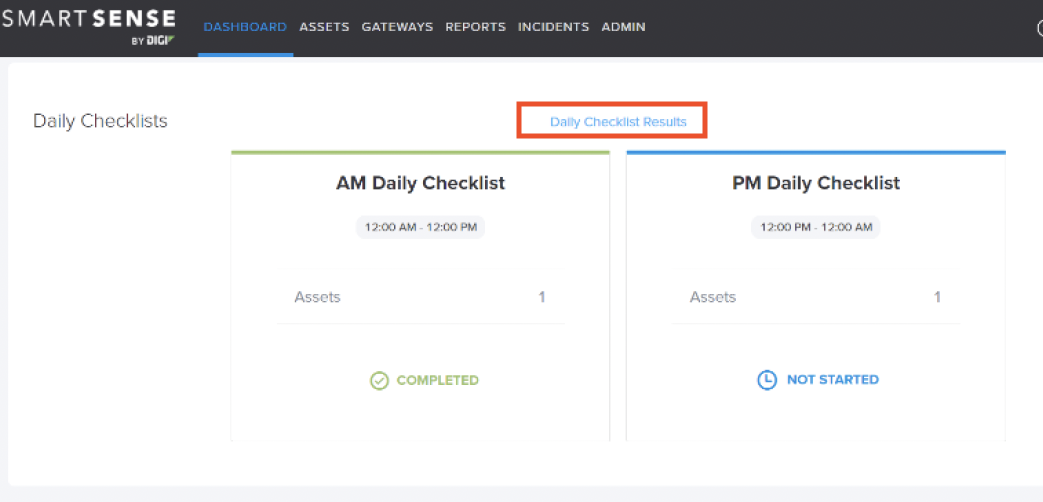Click Assets row in PM Daily Checklist

click(x=816, y=297)
